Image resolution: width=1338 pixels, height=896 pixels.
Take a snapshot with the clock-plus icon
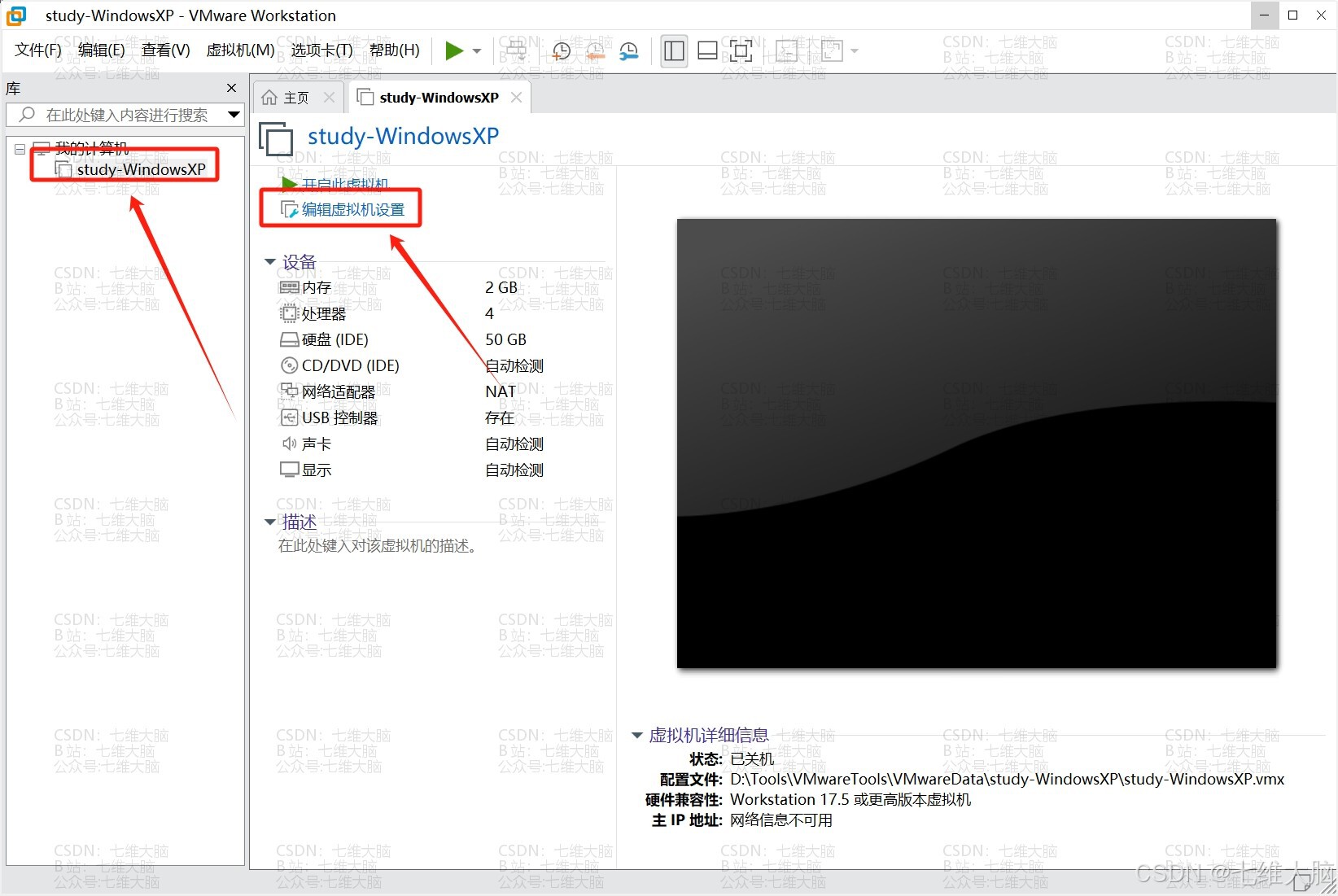click(561, 51)
